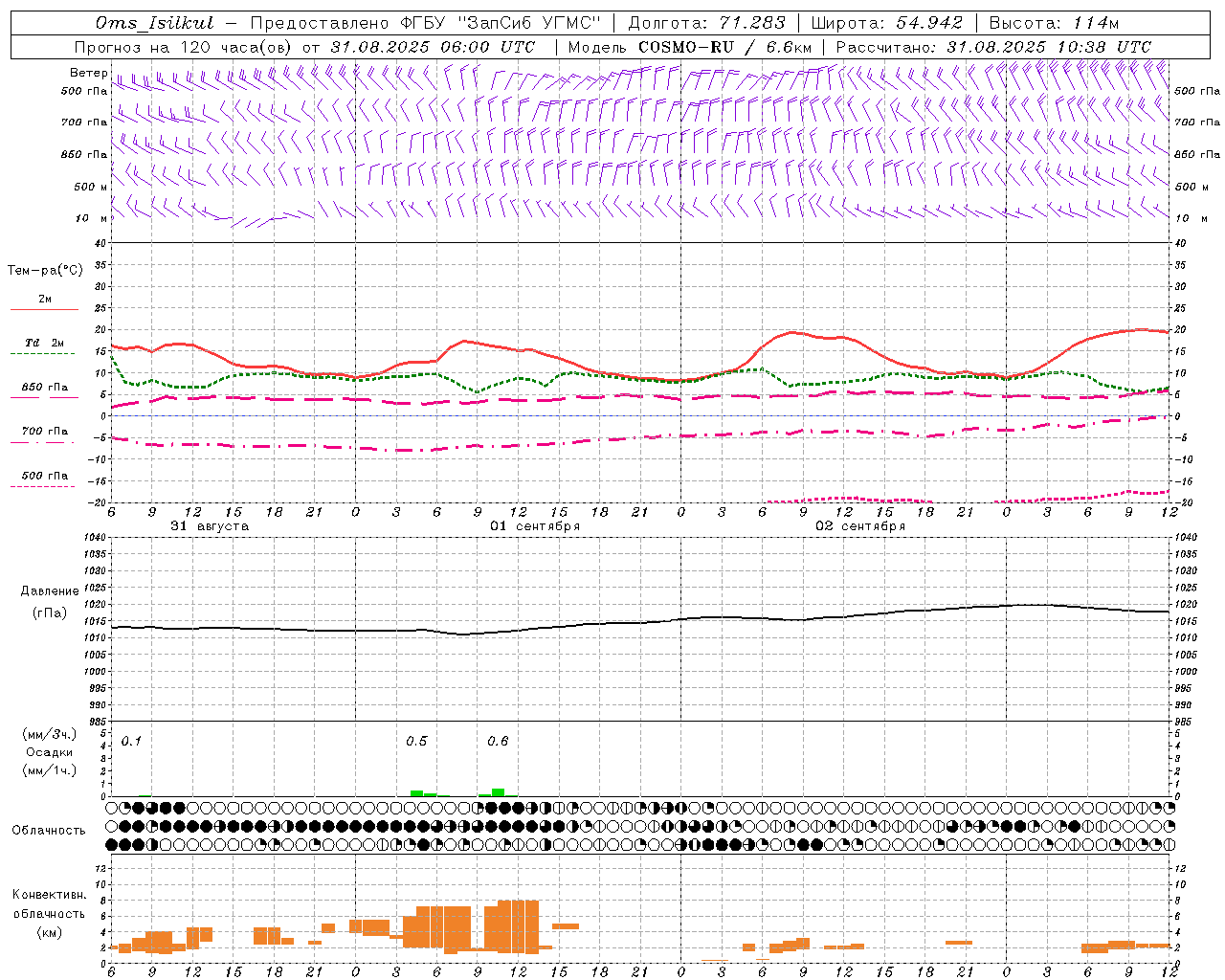Click the date label 02 сентября

click(860, 526)
